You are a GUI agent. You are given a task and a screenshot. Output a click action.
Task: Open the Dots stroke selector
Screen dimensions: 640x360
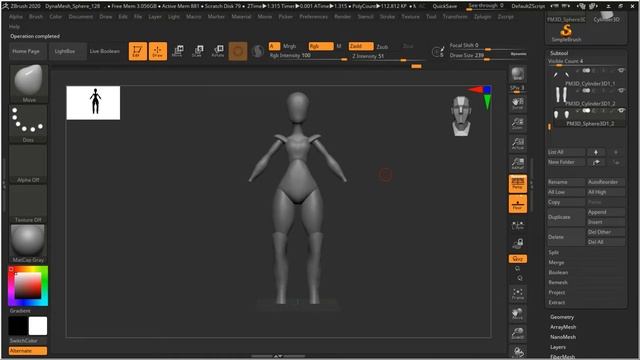pos(28,123)
